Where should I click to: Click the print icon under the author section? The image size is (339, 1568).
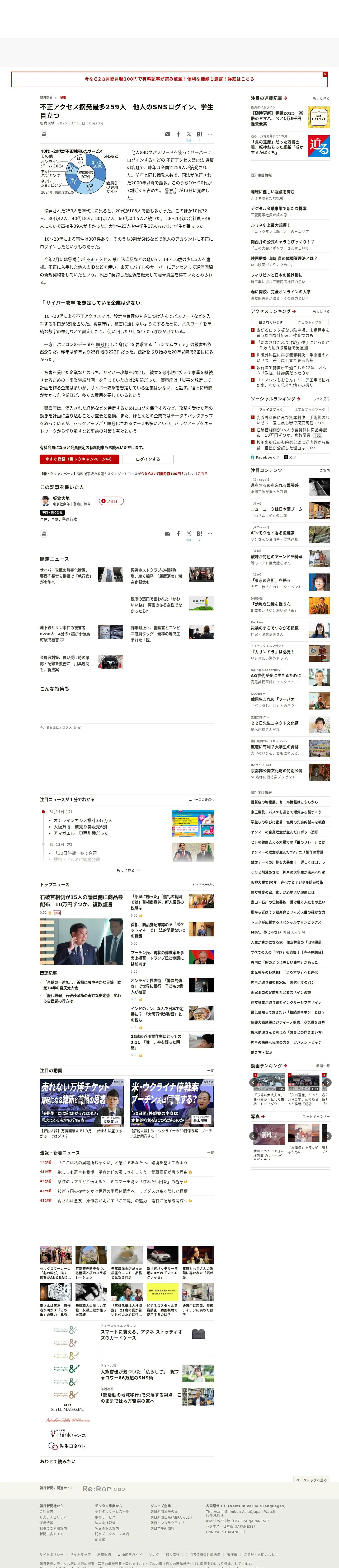coord(44,533)
